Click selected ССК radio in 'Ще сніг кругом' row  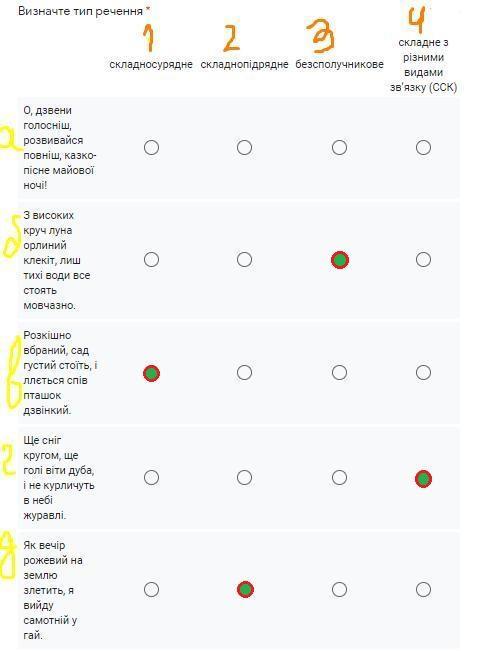423,479
